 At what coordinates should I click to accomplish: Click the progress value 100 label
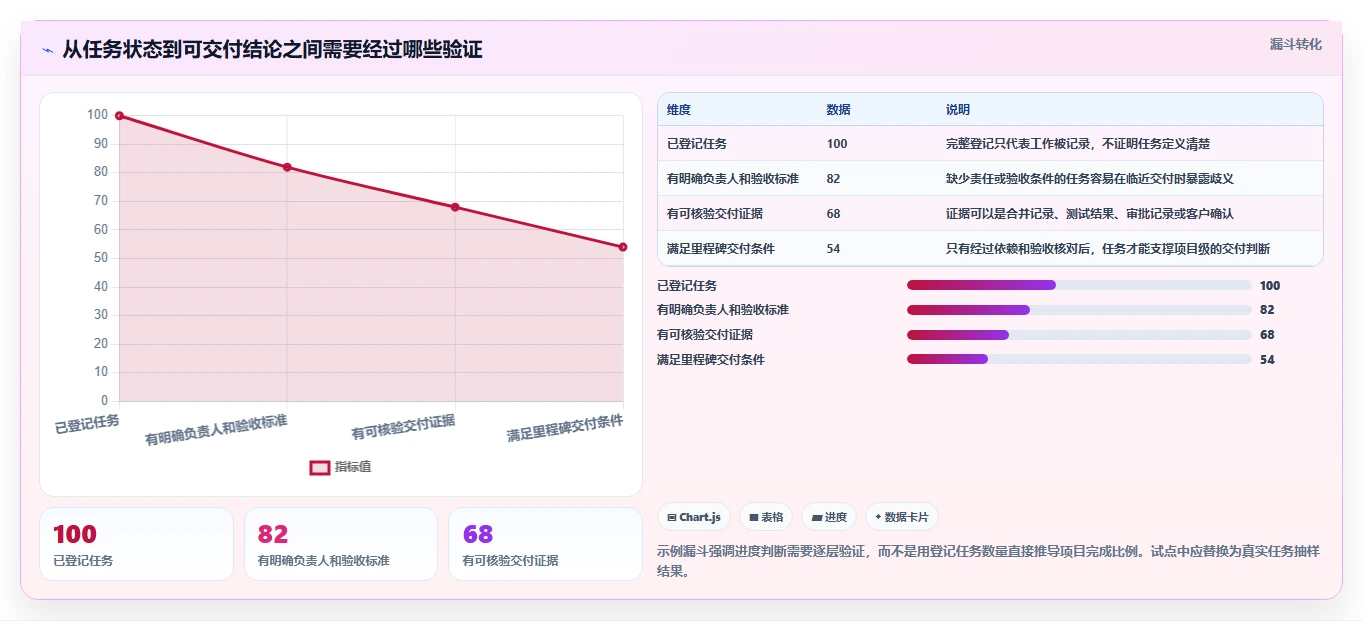click(x=1270, y=286)
